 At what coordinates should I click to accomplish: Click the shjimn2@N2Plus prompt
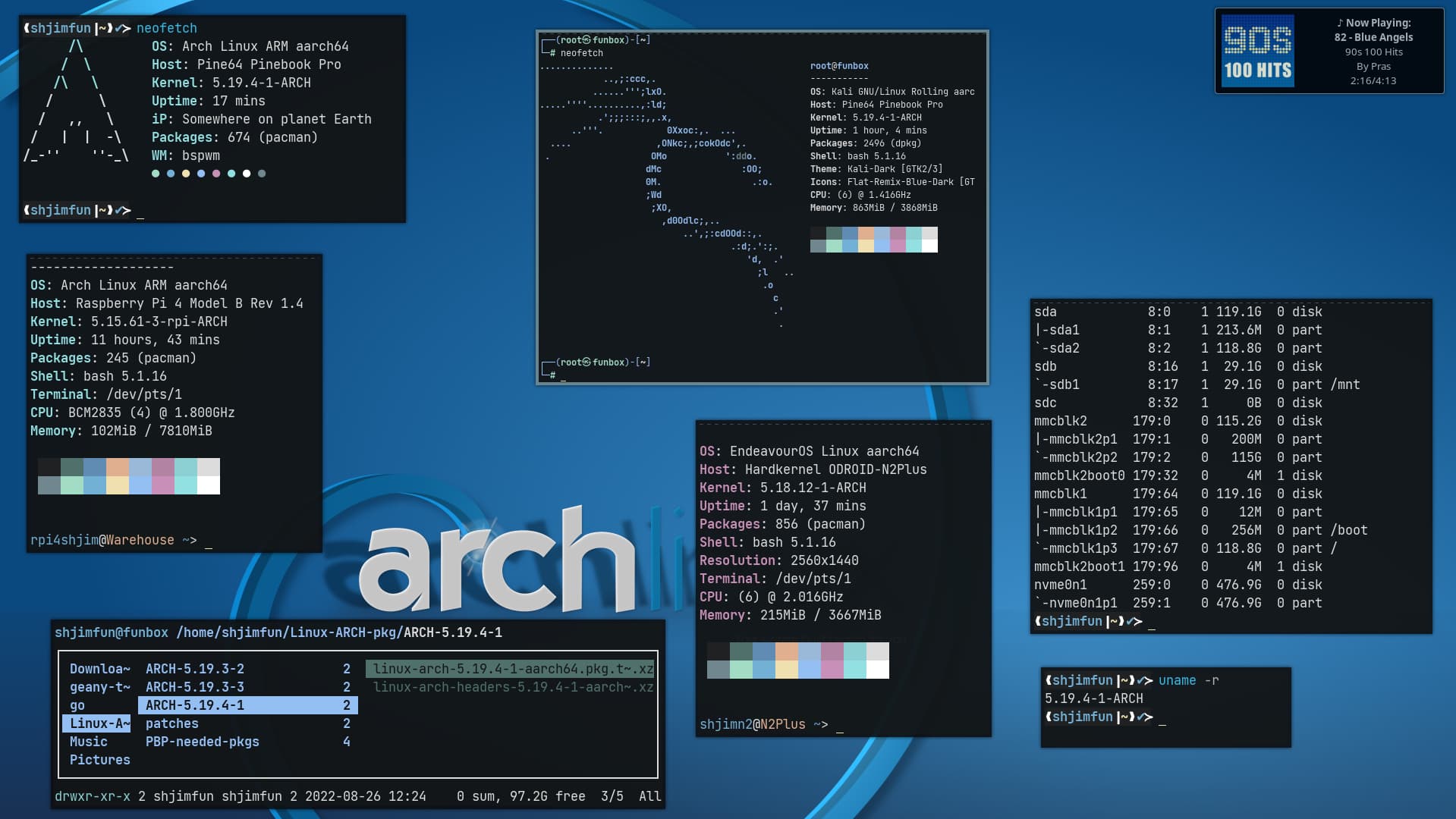coord(763,724)
